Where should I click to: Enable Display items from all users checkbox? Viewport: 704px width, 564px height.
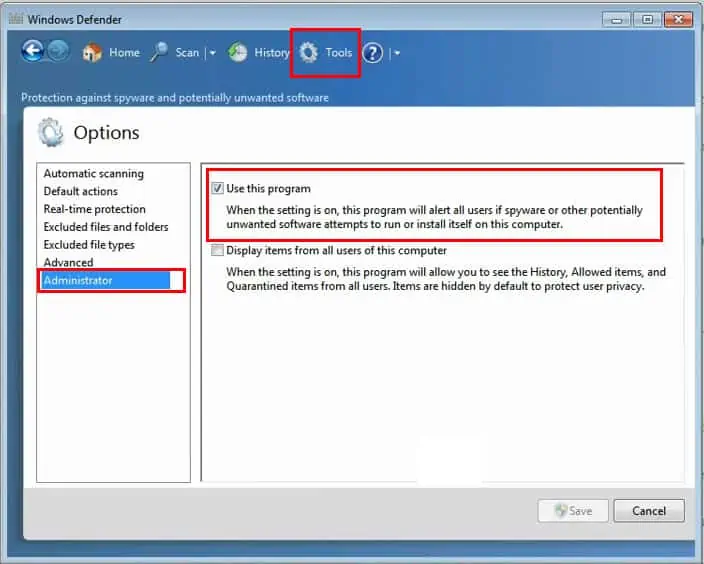click(217, 250)
